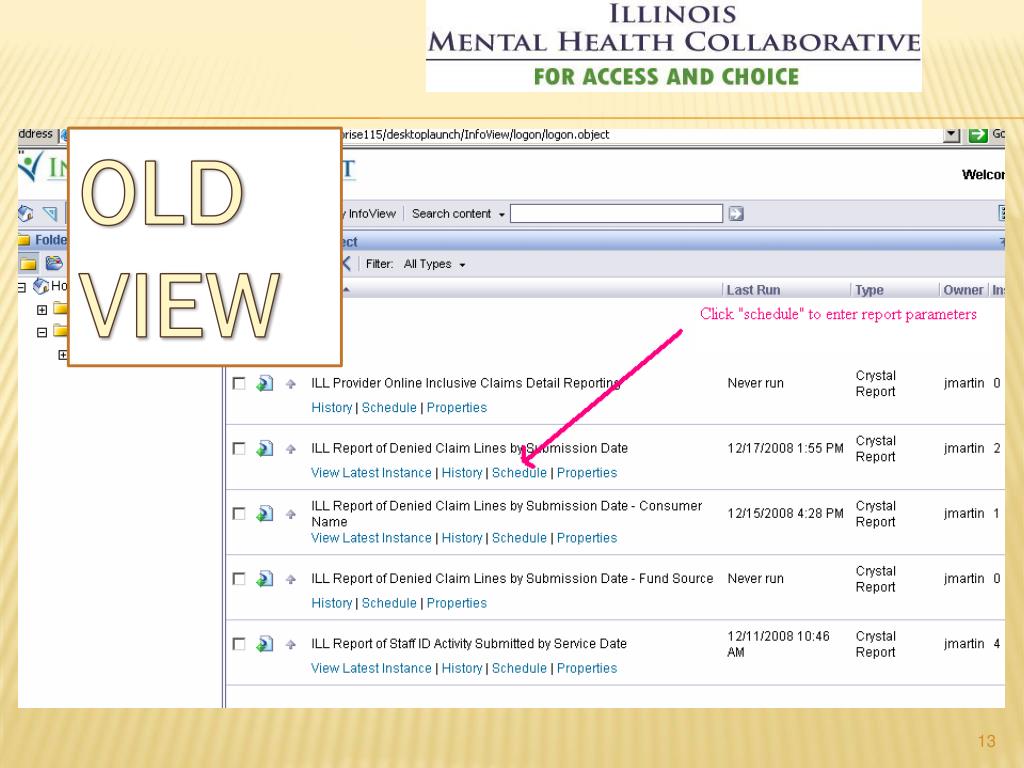Click shortcut arrow icon for Consumer Name report

[291, 515]
